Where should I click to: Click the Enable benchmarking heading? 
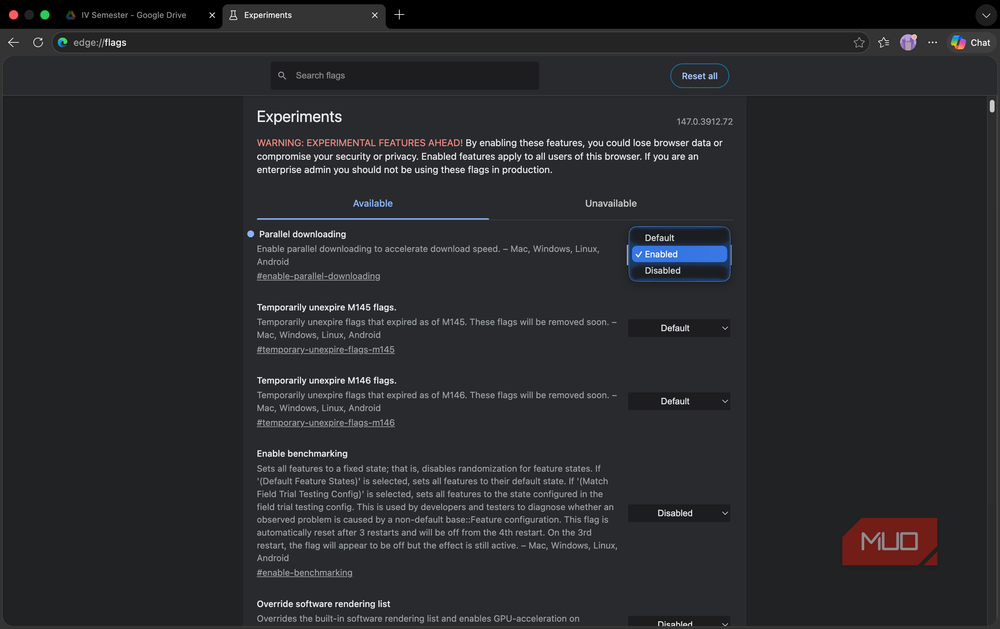(302, 454)
